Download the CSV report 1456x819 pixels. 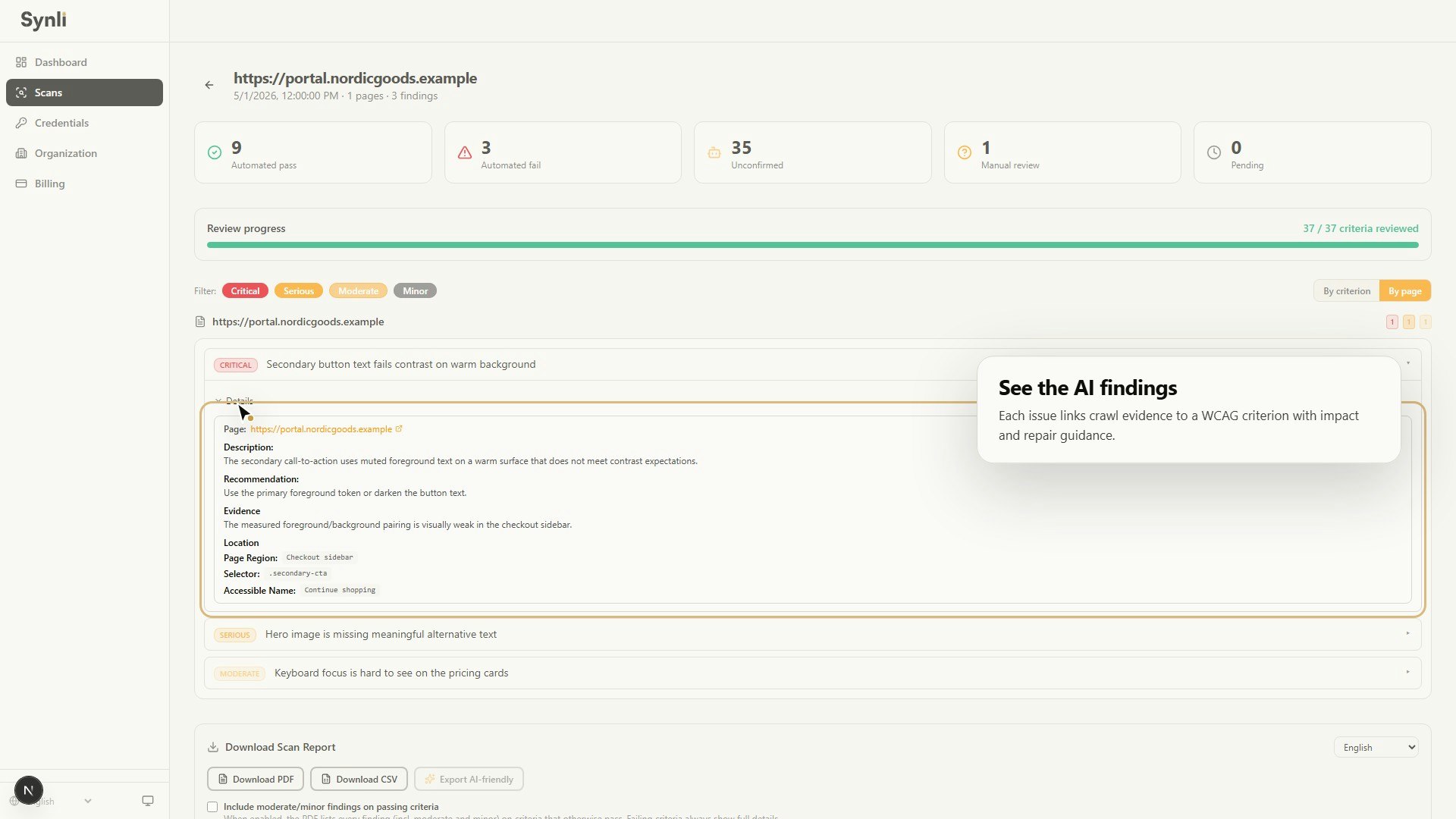(359, 779)
